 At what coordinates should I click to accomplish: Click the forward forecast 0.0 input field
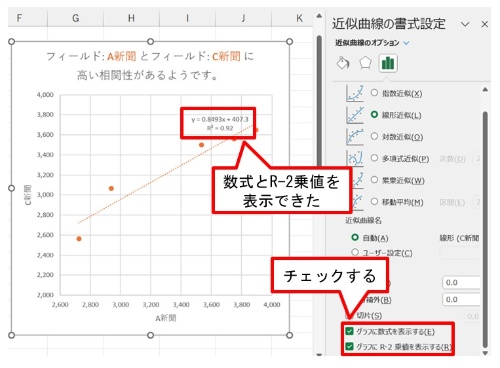[462, 282]
